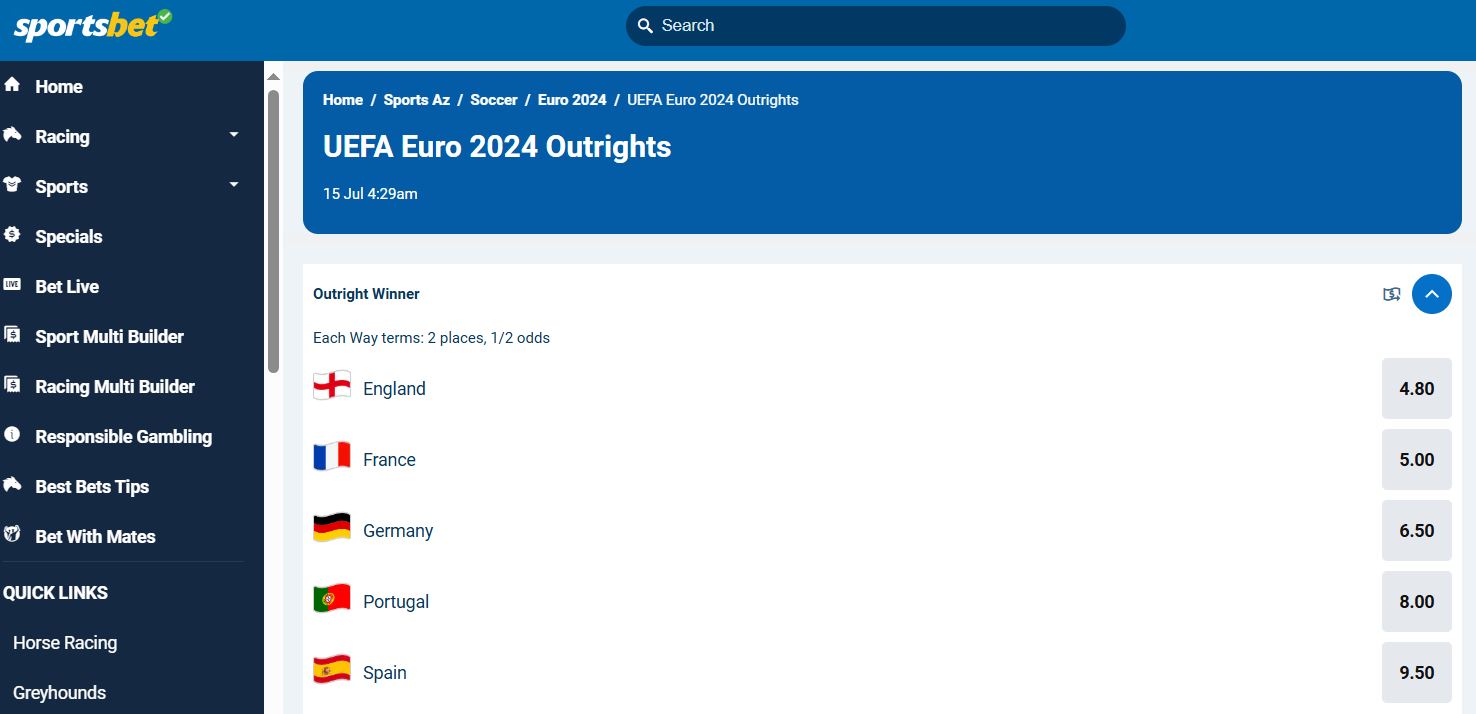
Task: Click the Best Bets Tips icon
Action: click(x=12, y=485)
